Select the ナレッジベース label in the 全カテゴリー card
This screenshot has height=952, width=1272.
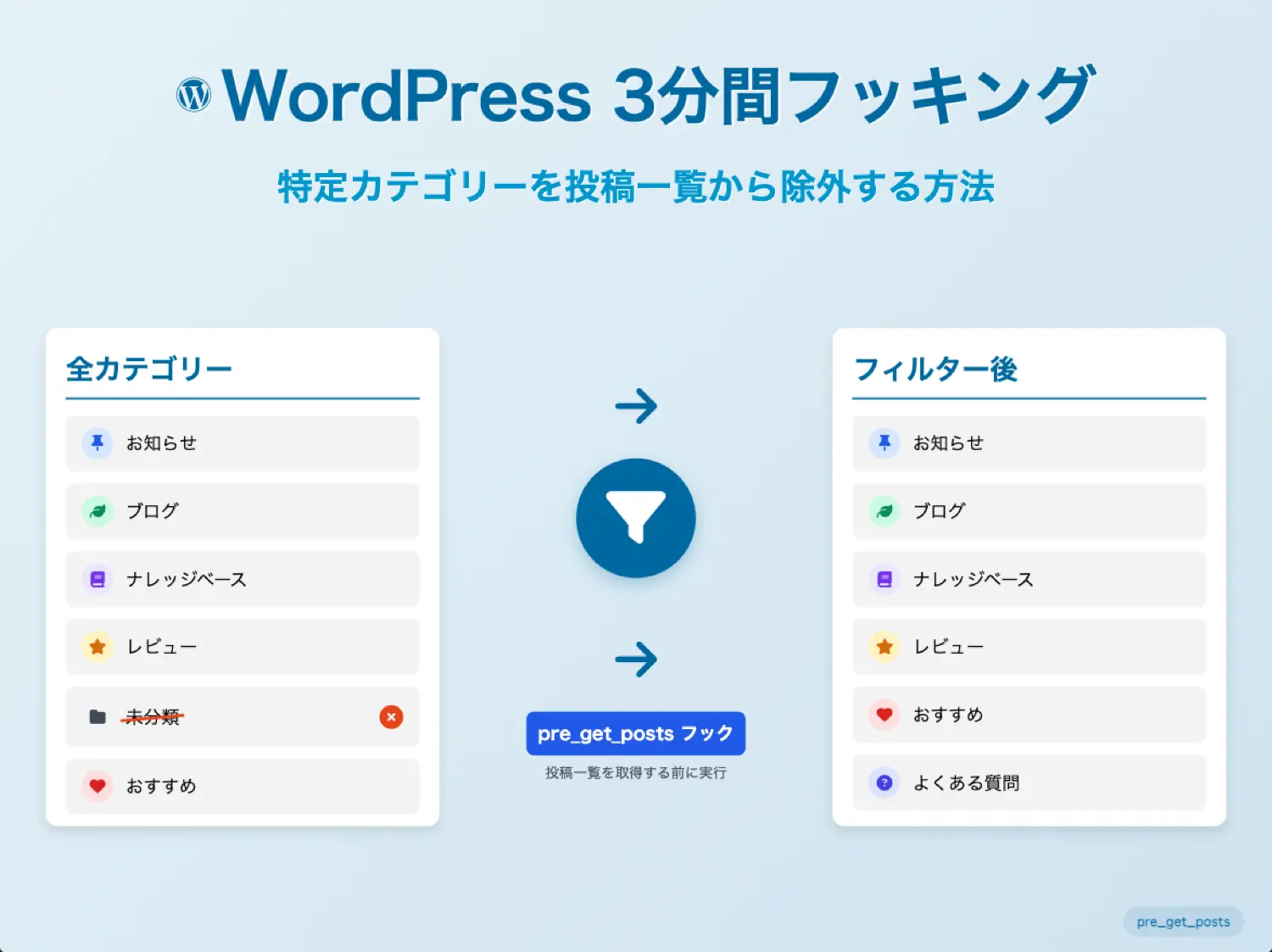pyautogui.click(x=187, y=579)
